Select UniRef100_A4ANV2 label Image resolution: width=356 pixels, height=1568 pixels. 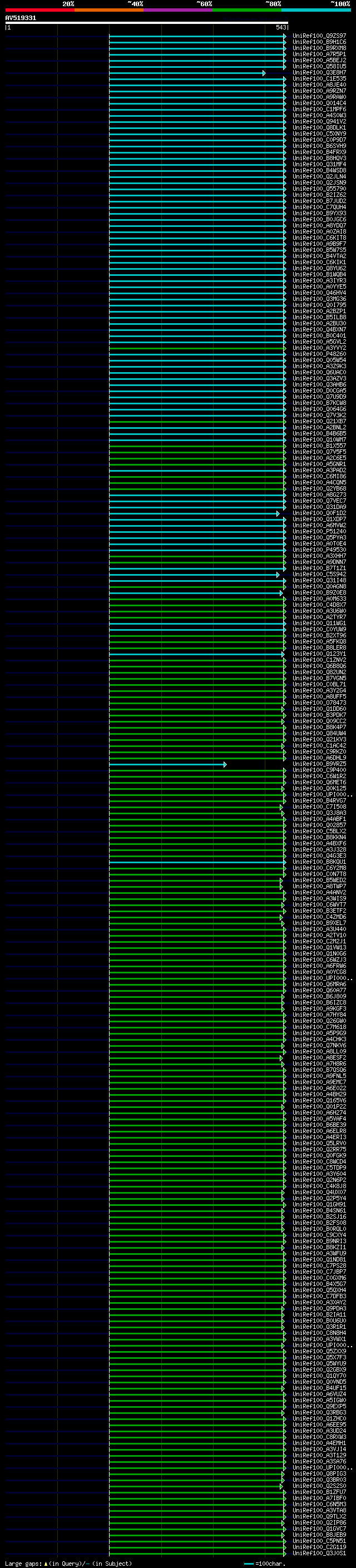tap(319, 893)
